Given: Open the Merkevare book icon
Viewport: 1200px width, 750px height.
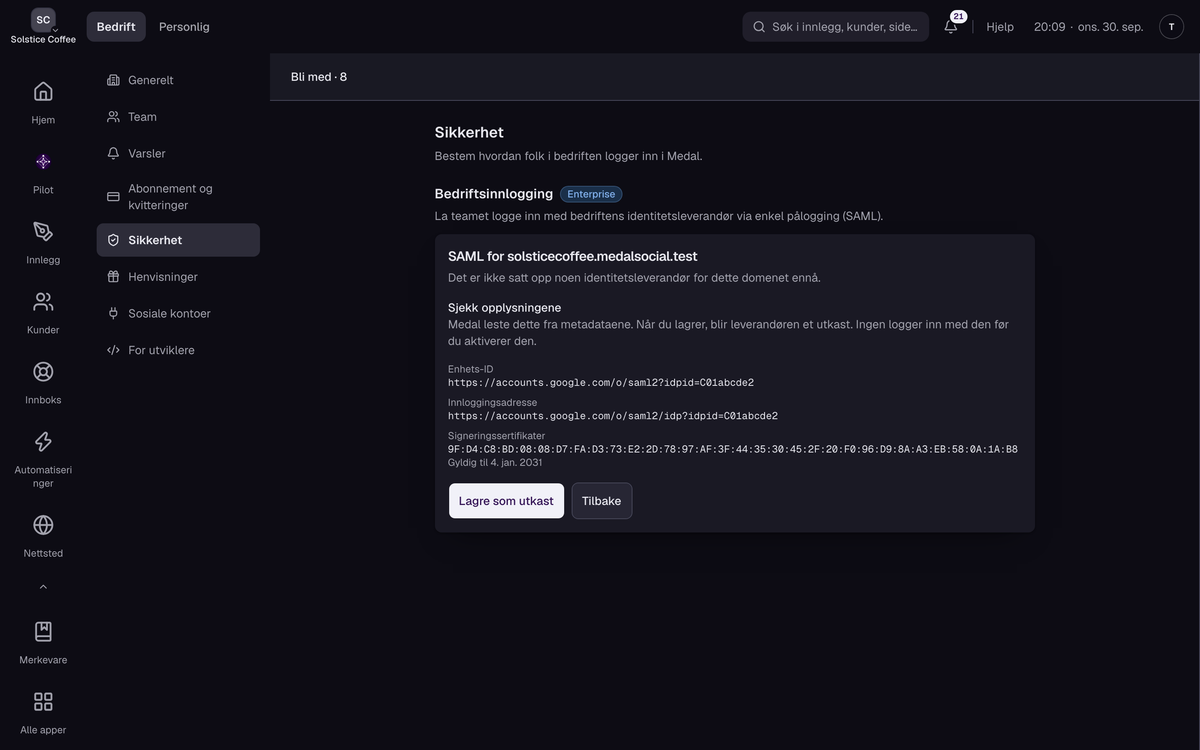Looking at the screenshot, I should (x=43, y=632).
